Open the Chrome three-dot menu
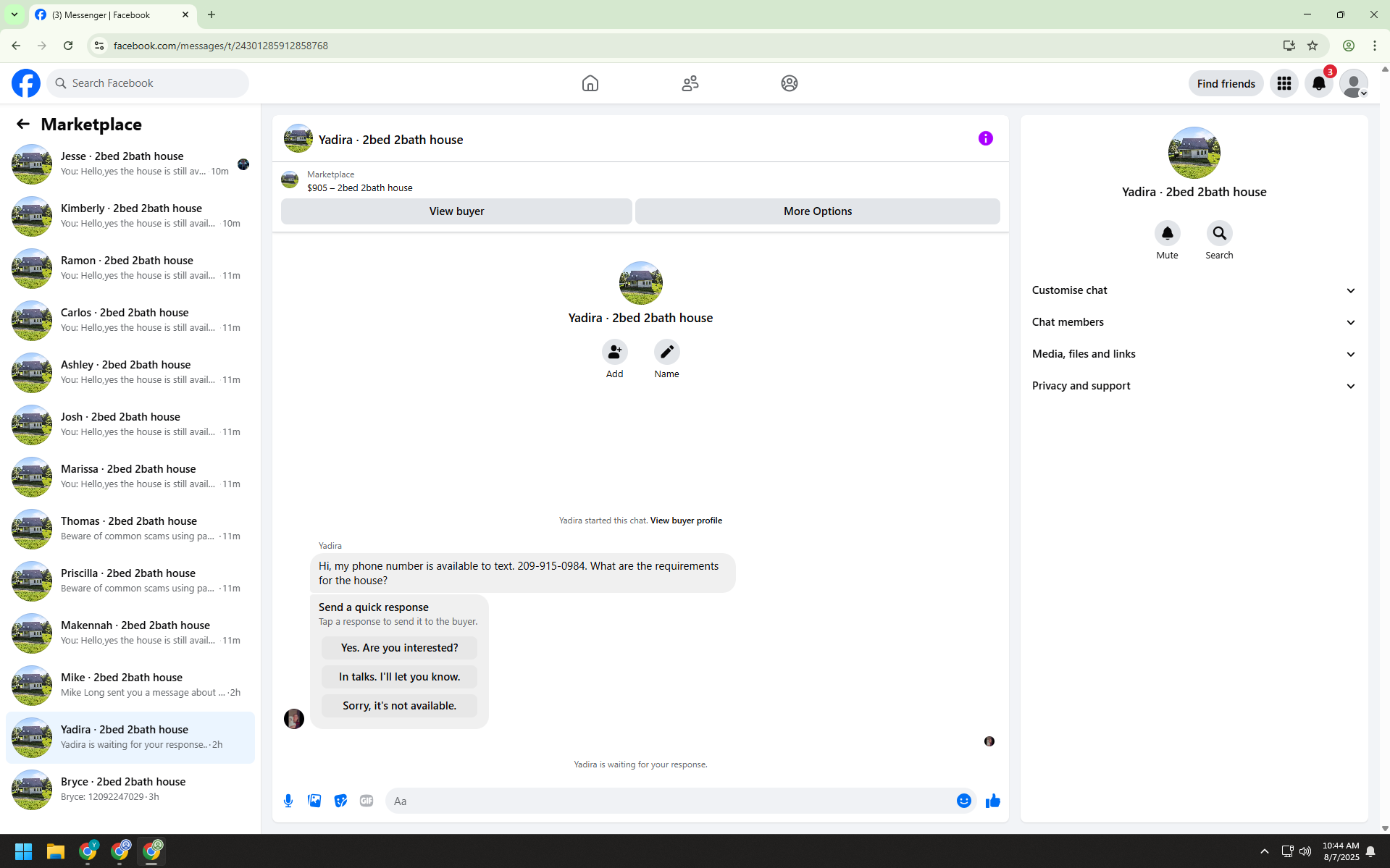The width and height of the screenshot is (1390, 868). pyautogui.click(x=1375, y=46)
